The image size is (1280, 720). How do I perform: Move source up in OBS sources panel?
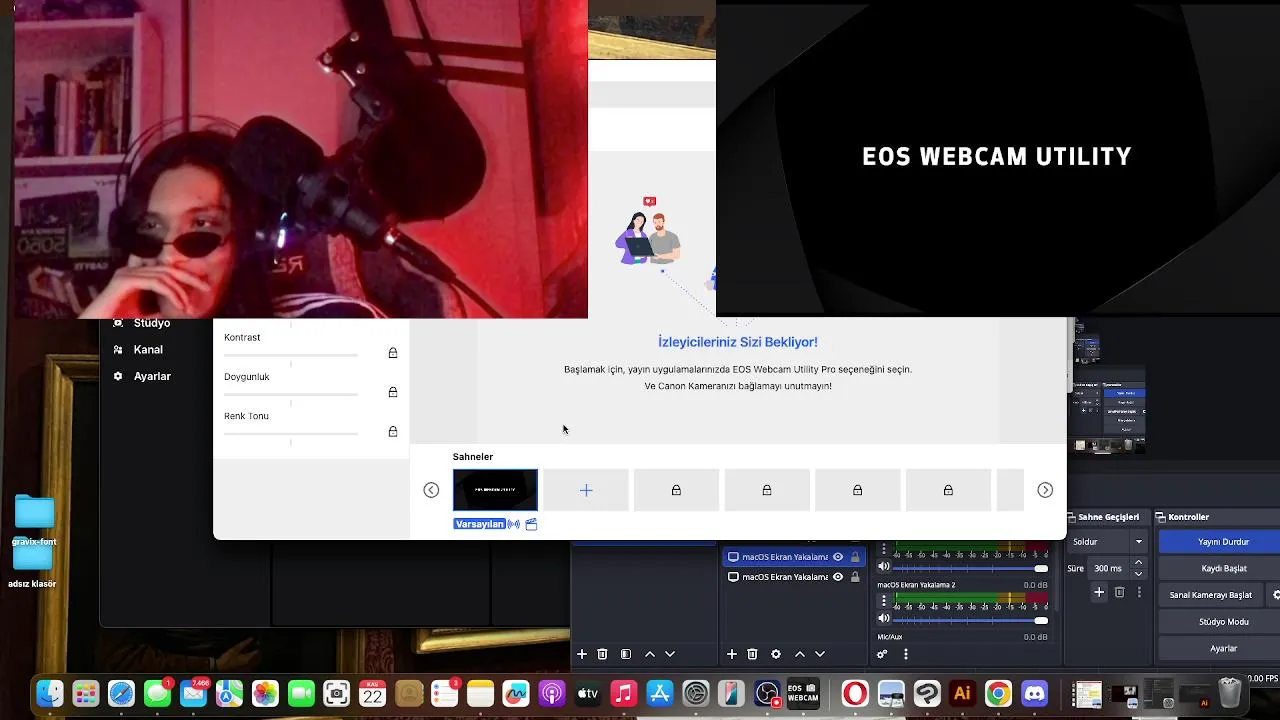click(x=800, y=654)
